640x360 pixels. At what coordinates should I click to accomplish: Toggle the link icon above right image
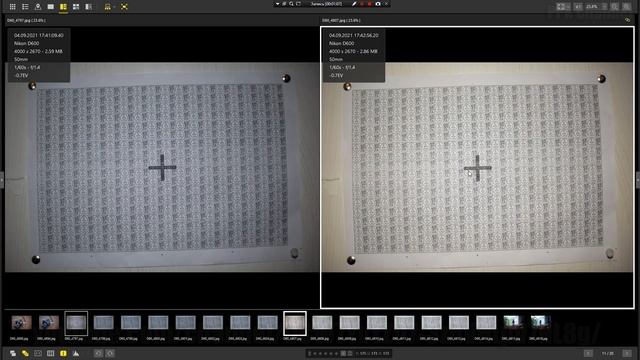pos(627,20)
